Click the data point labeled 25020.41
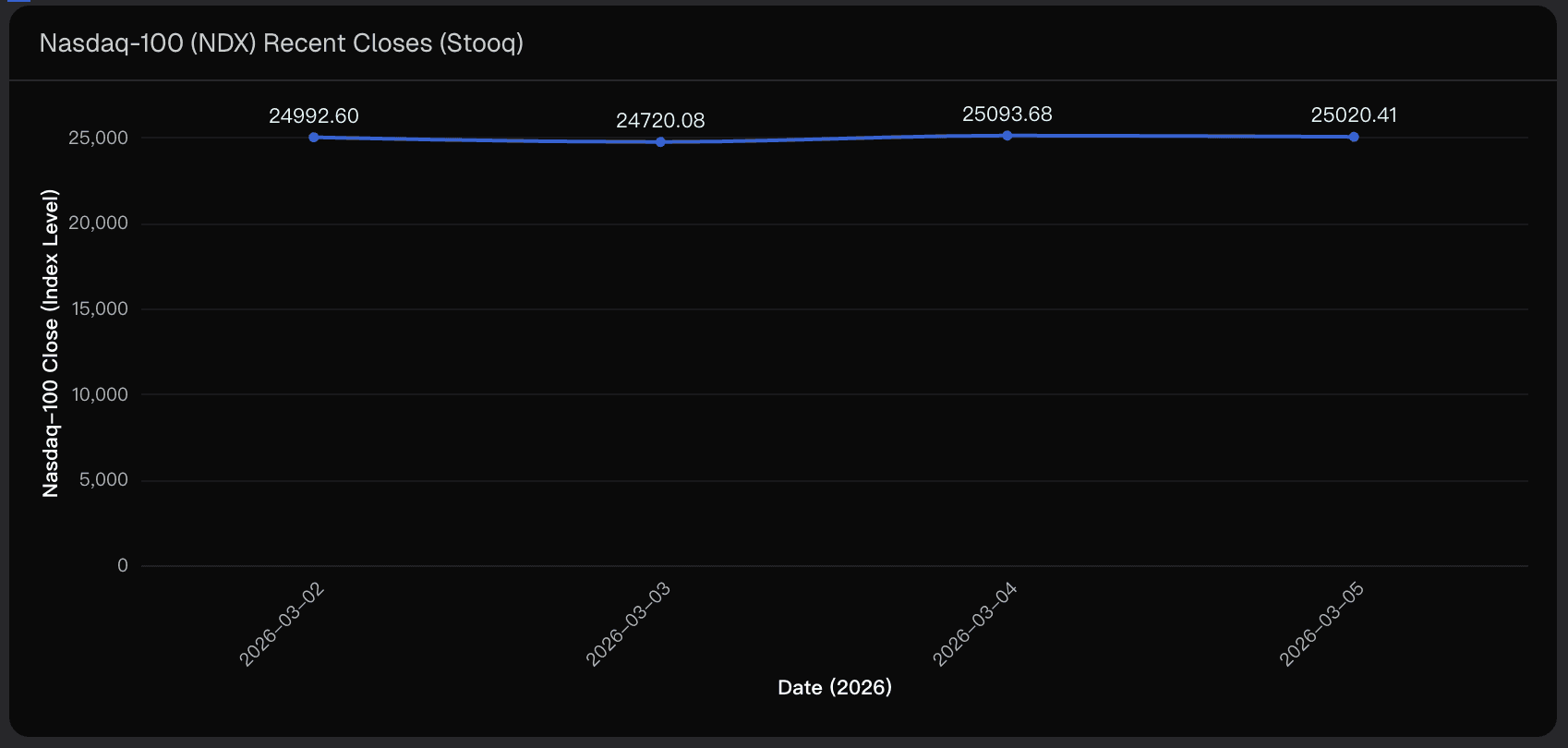 click(1354, 137)
